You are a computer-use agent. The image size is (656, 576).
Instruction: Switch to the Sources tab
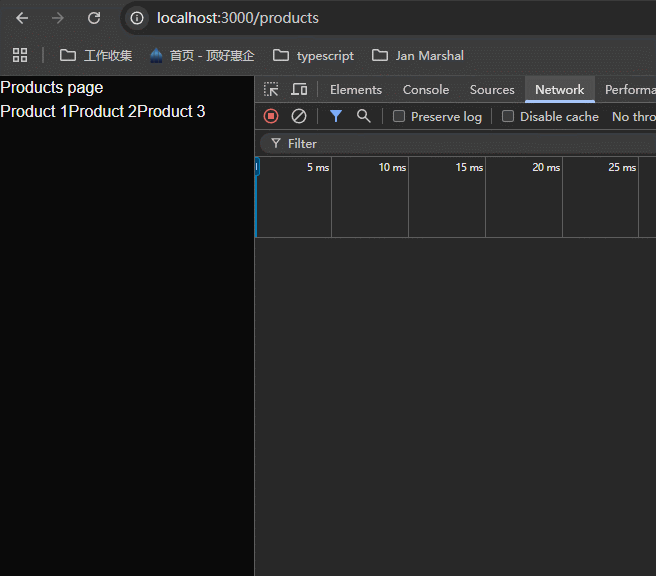(x=492, y=90)
